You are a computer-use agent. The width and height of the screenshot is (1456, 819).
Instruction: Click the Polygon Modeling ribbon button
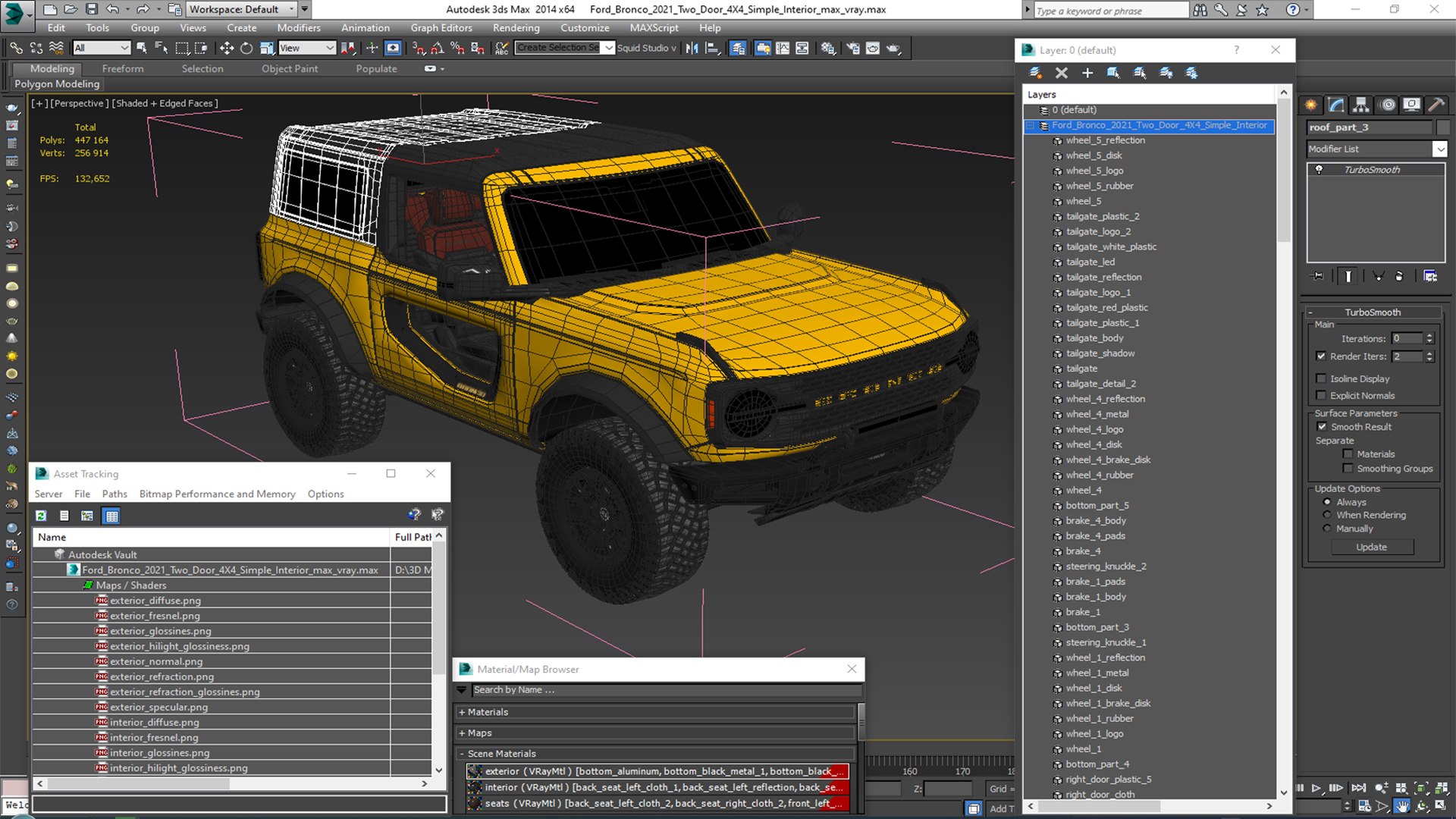(57, 84)
